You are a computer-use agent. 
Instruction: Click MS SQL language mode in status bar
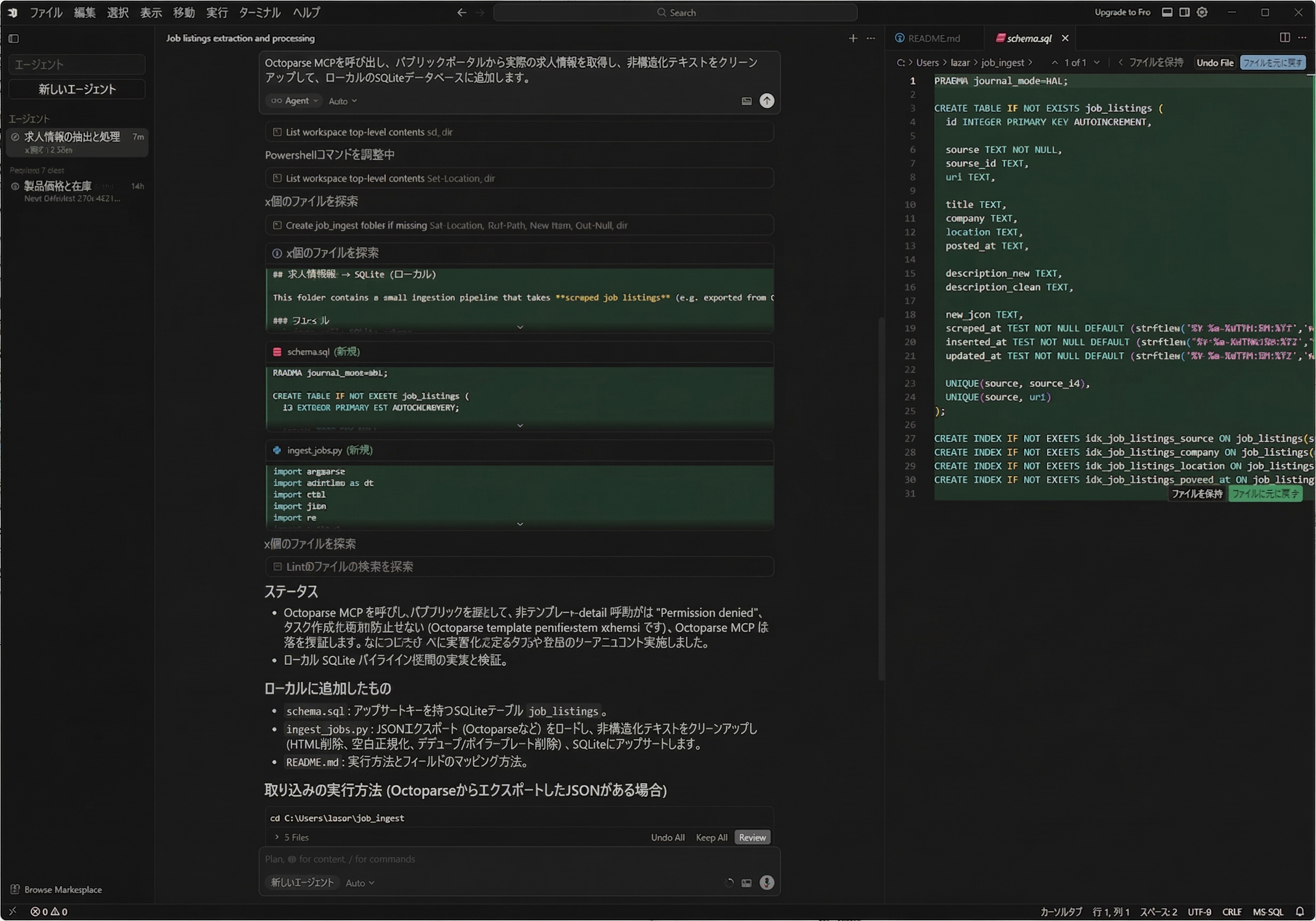1267,911
